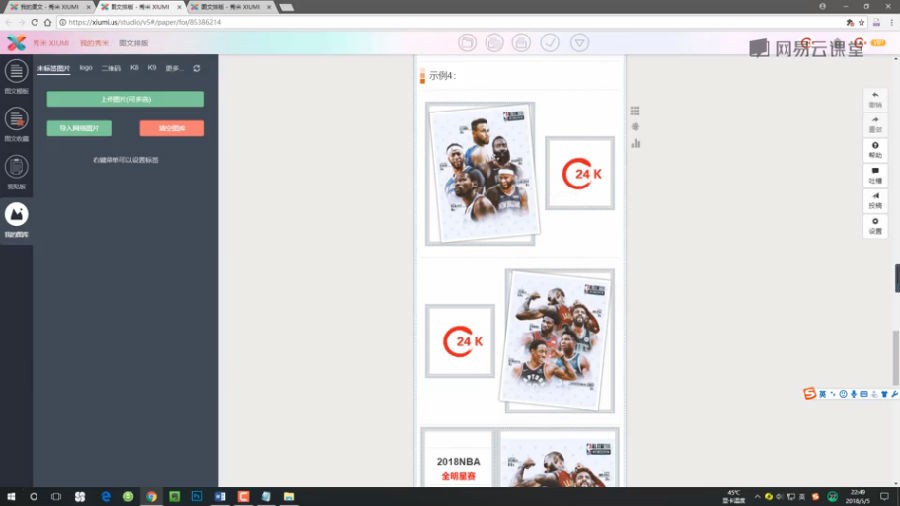Open the 图文排版 header link
This screenshot has width=900, height=506.
tap(134, 43)
